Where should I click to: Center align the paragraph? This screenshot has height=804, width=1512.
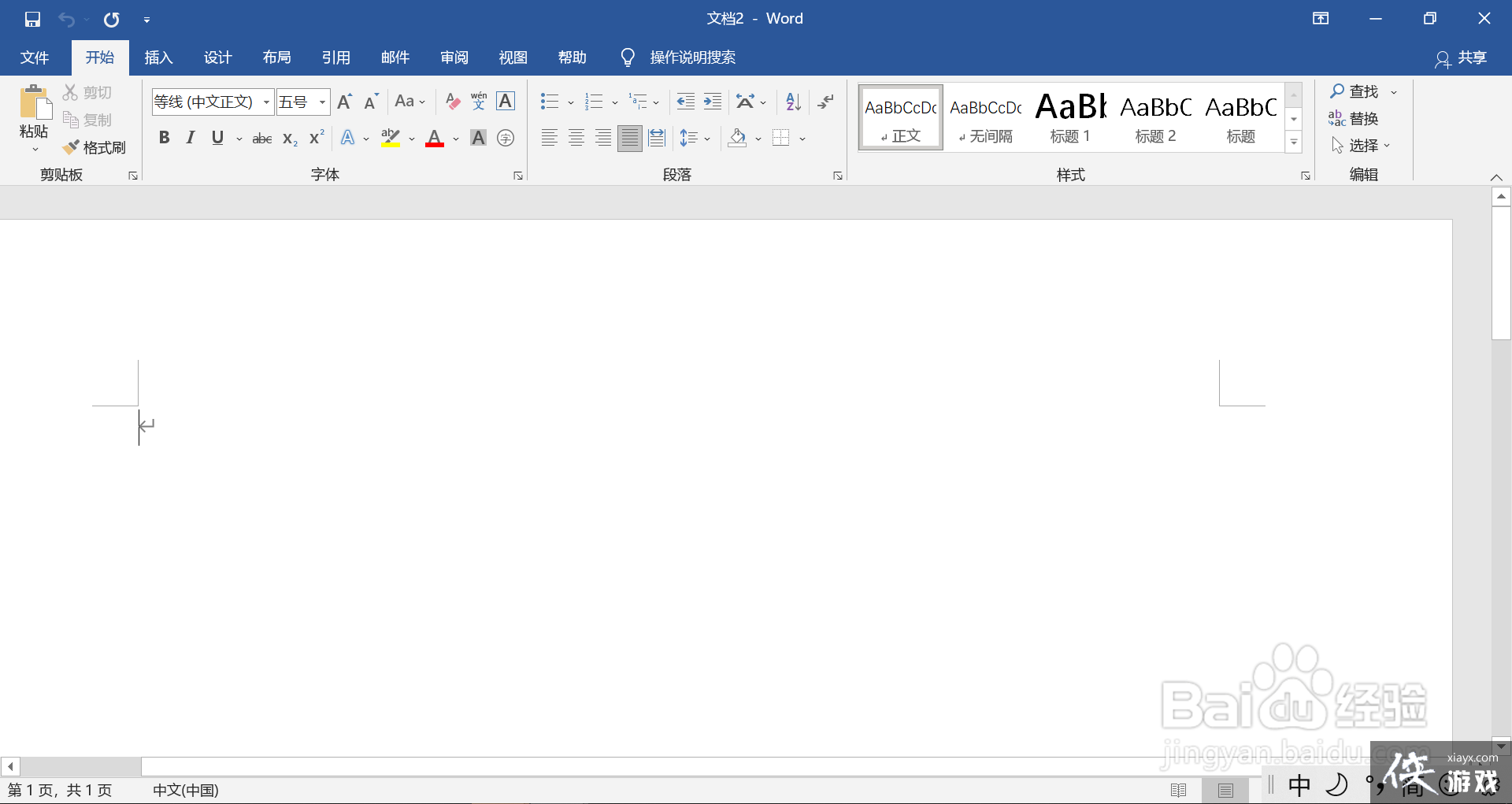[x=576, y=139]
